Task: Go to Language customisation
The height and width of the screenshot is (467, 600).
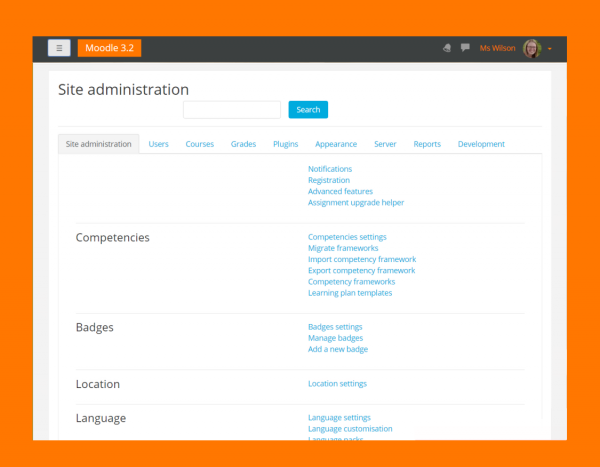Action: 350,429
